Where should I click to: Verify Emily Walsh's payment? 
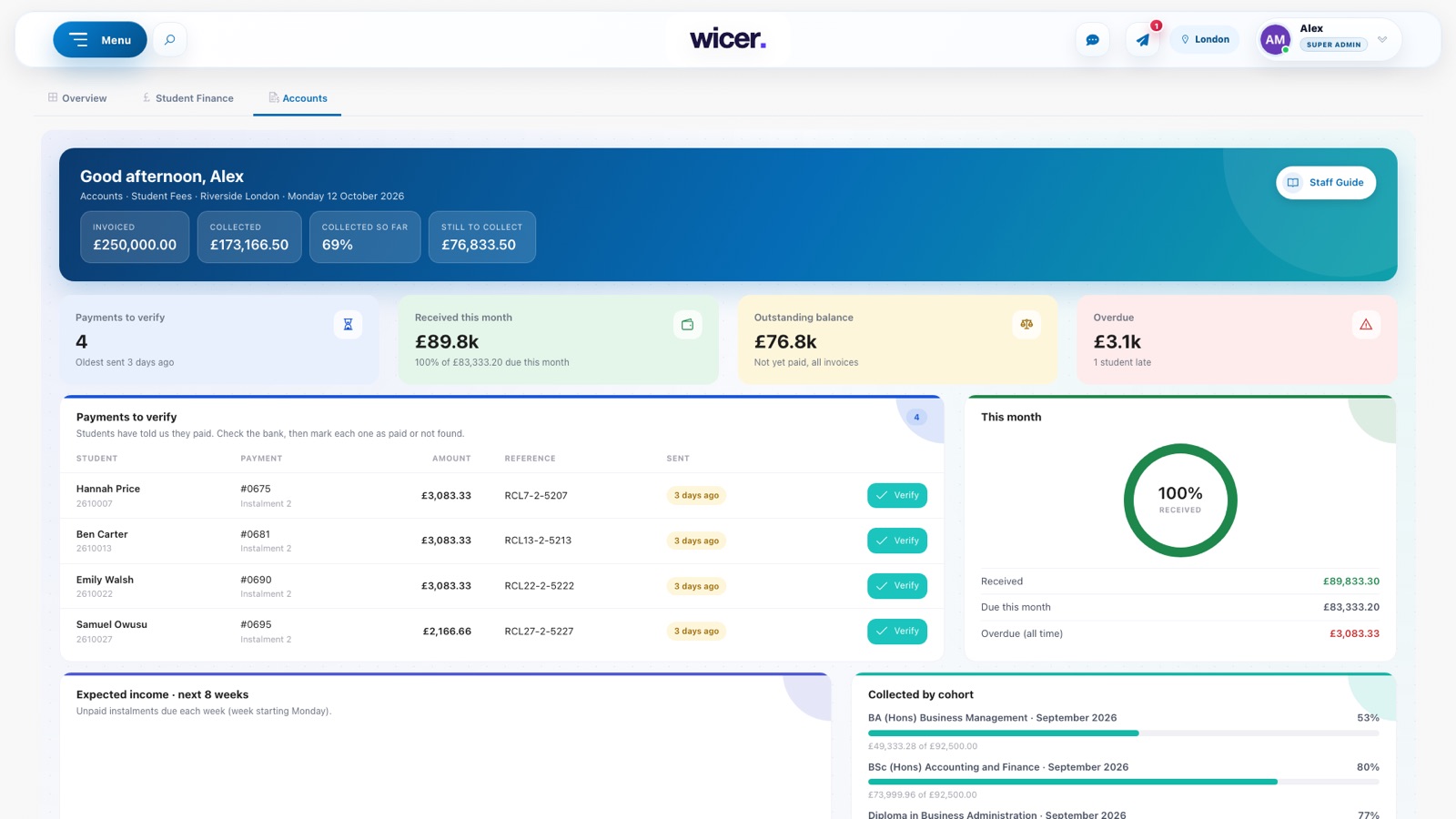coord(897,586)
